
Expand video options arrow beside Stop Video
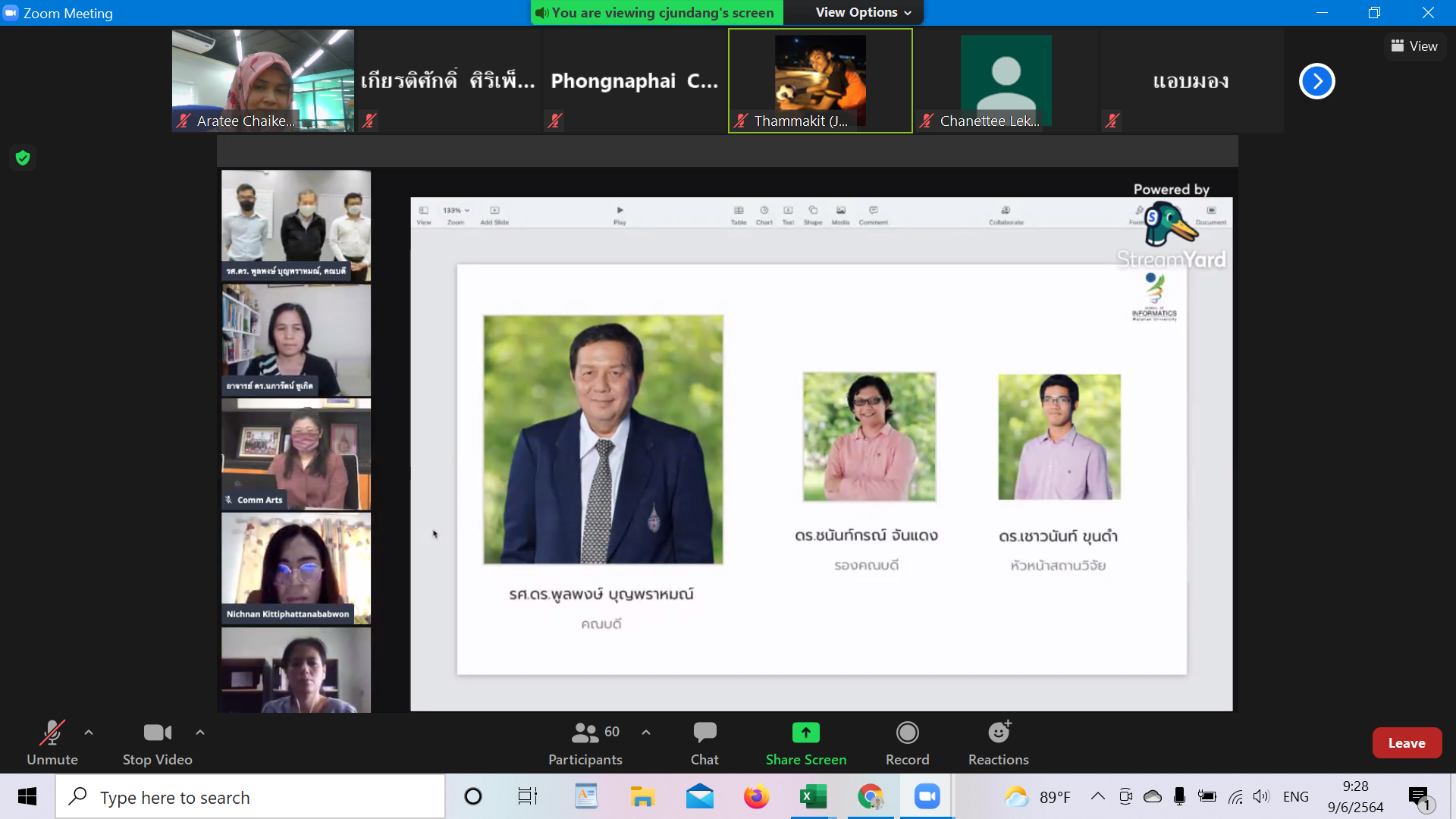click(200, 733)
